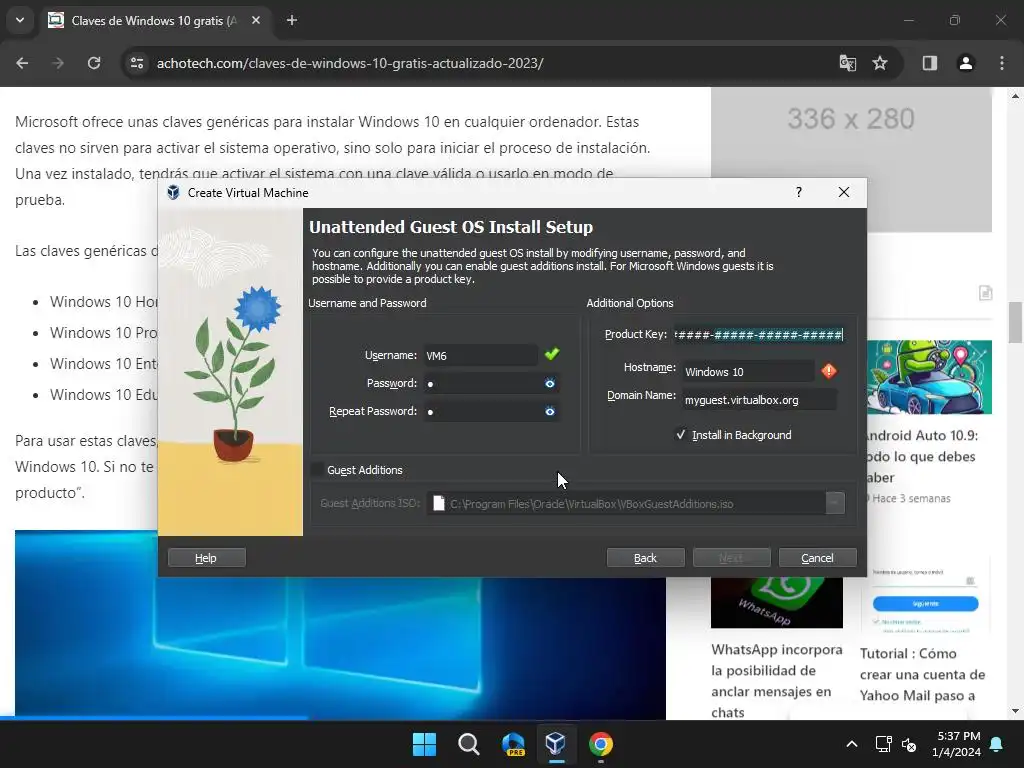Open WhatsApp article thumbnail in sidebar
1024x768 pixels.
[x=777, y=602]
